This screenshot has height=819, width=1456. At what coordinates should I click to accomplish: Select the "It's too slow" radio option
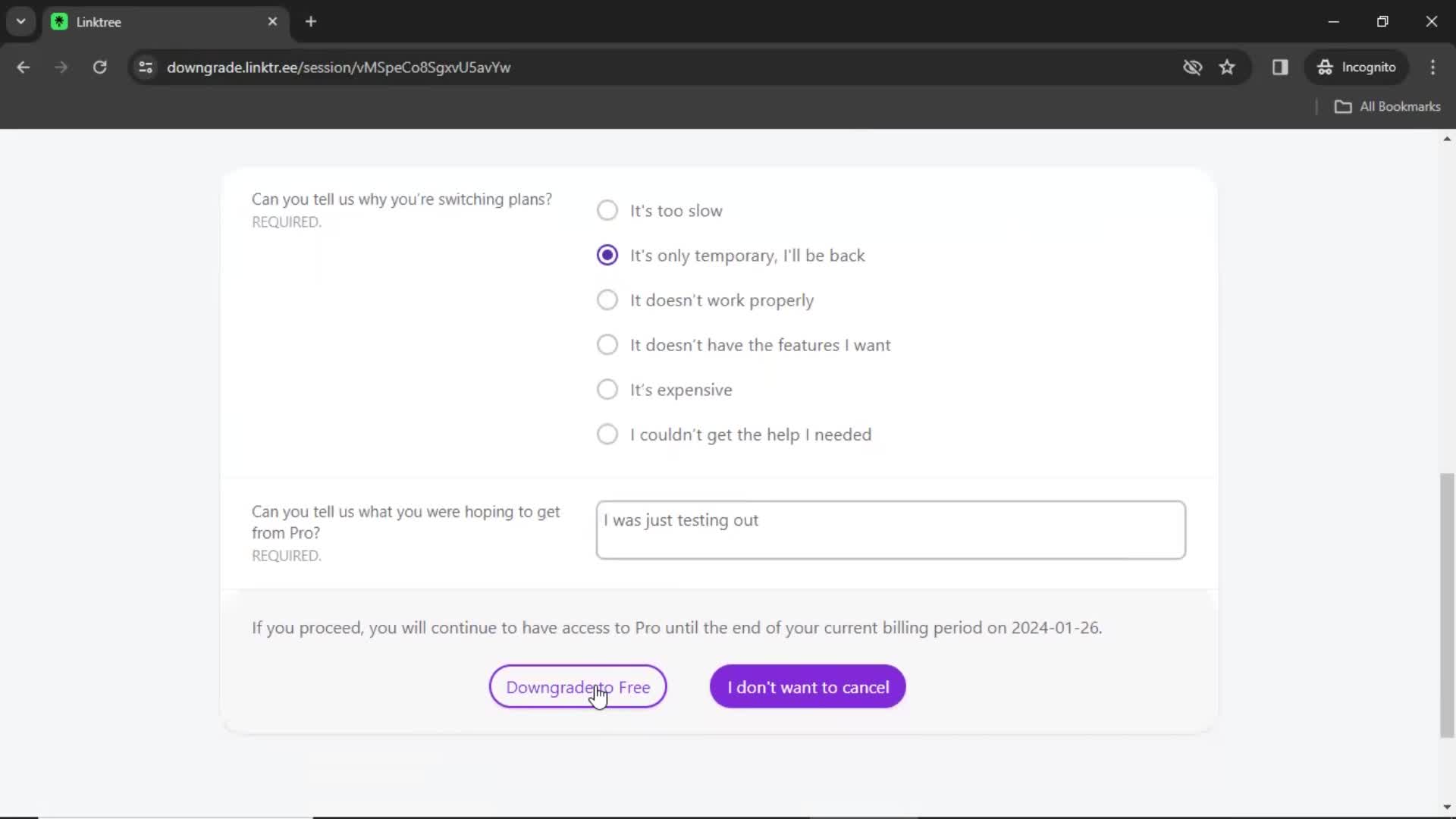[x=607, y=210]
